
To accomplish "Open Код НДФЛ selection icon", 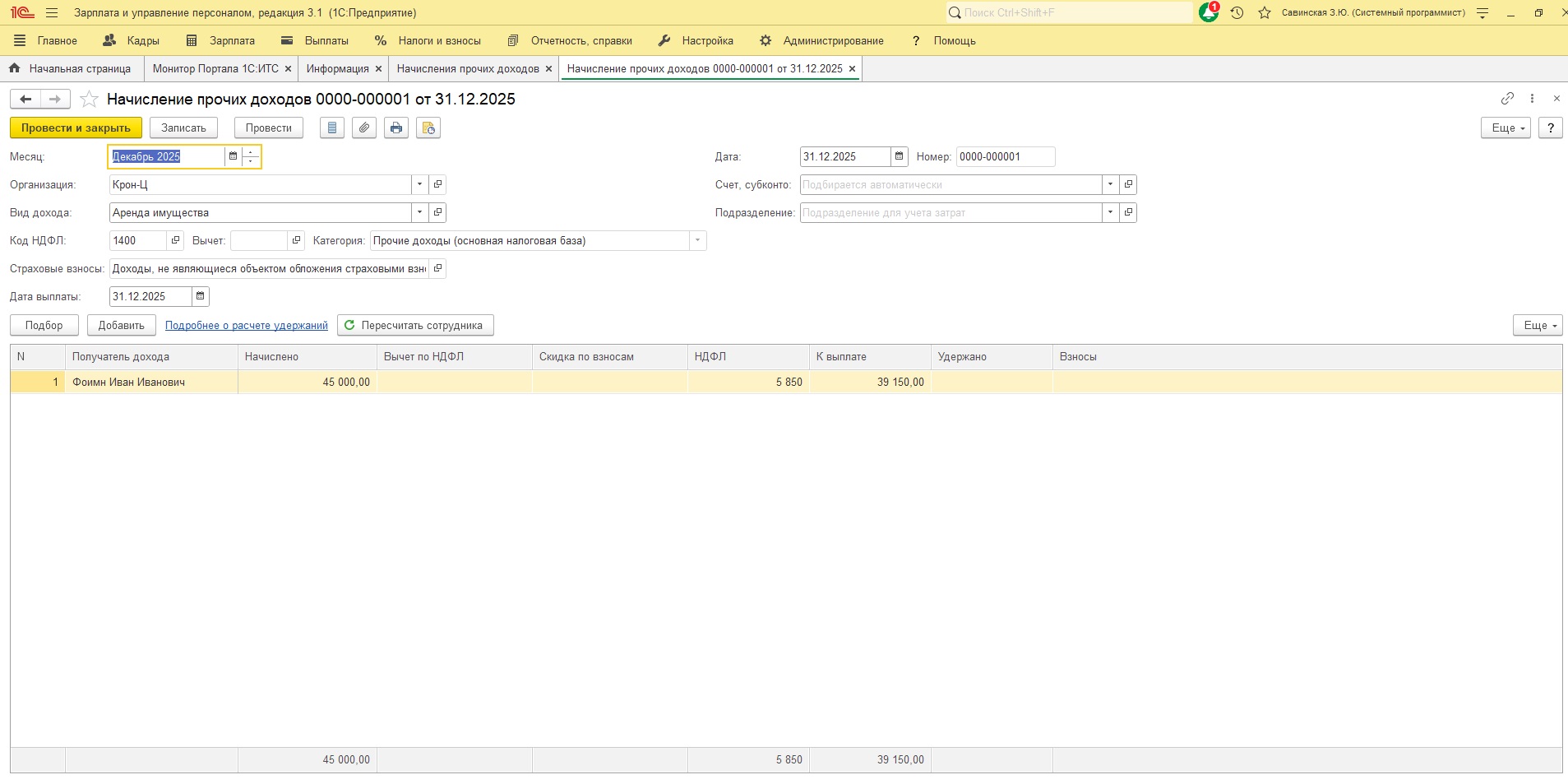I will (175, 240).
